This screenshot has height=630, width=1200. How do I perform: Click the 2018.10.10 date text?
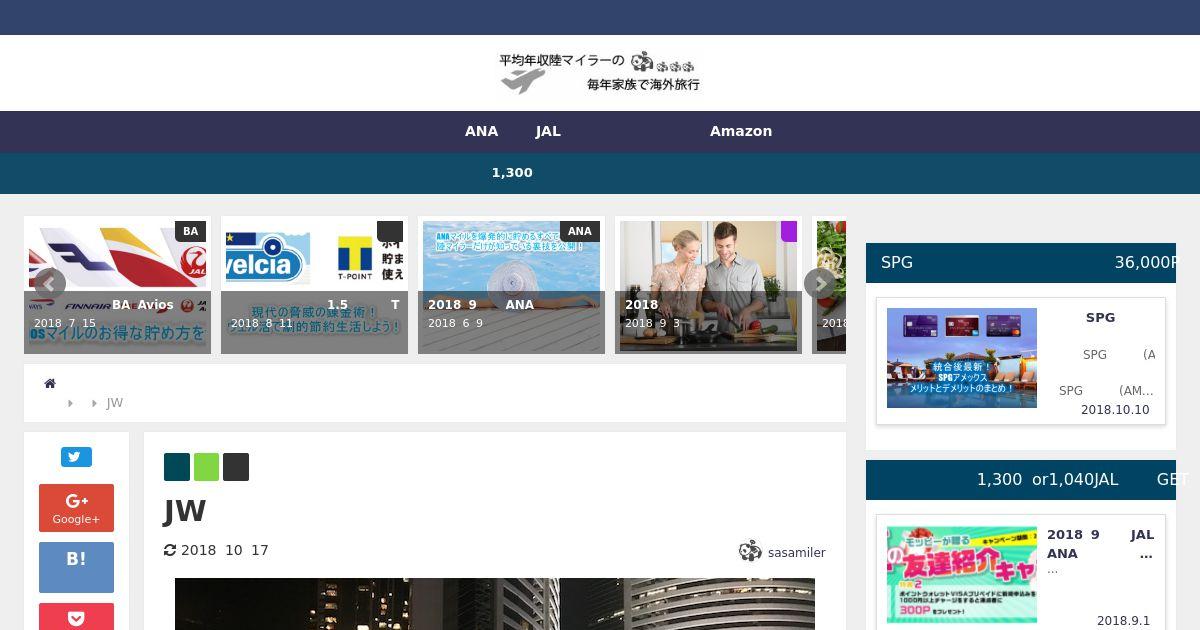tap(1115, 410)
